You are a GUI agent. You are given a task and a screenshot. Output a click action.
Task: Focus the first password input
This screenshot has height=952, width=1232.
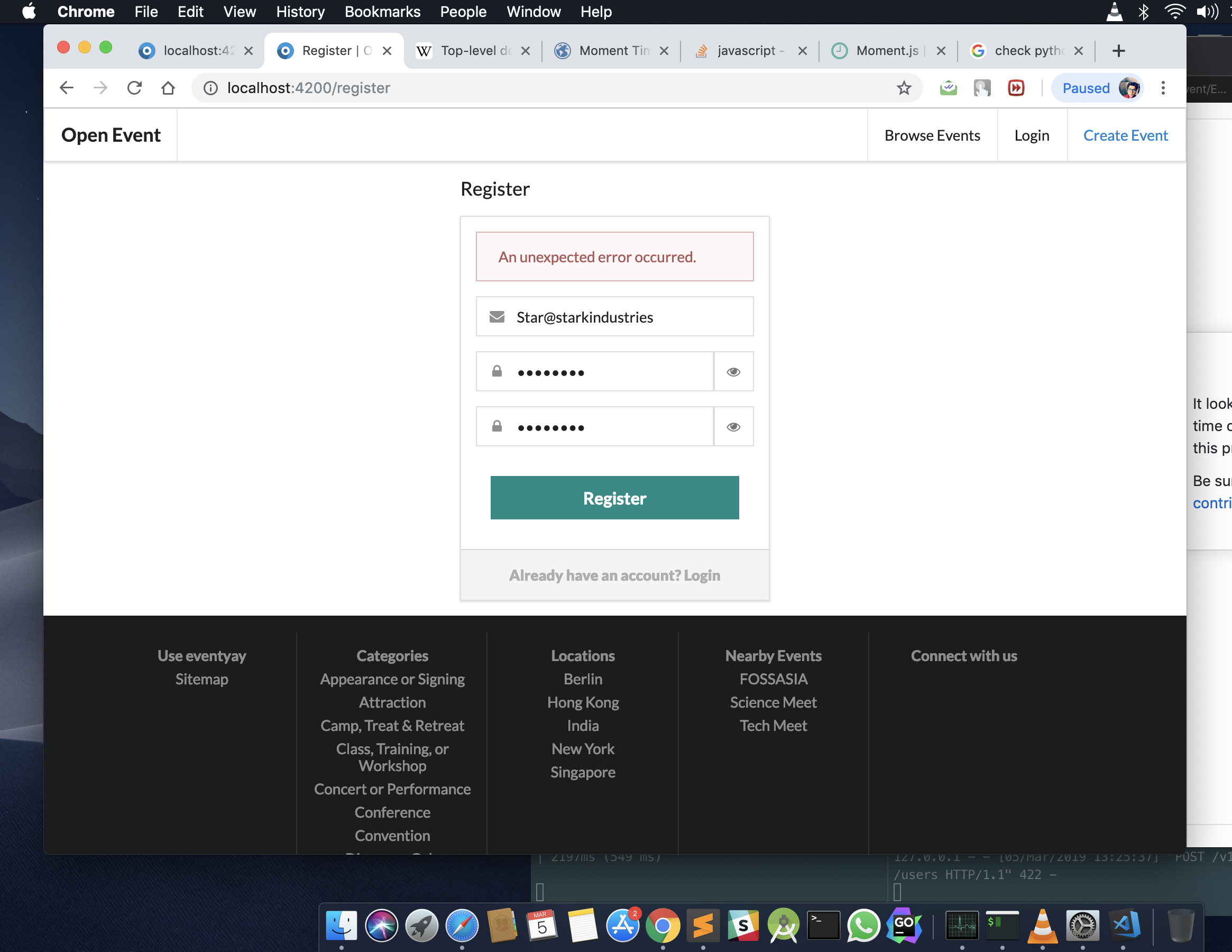pyautogui.click(x=594, y=371)
